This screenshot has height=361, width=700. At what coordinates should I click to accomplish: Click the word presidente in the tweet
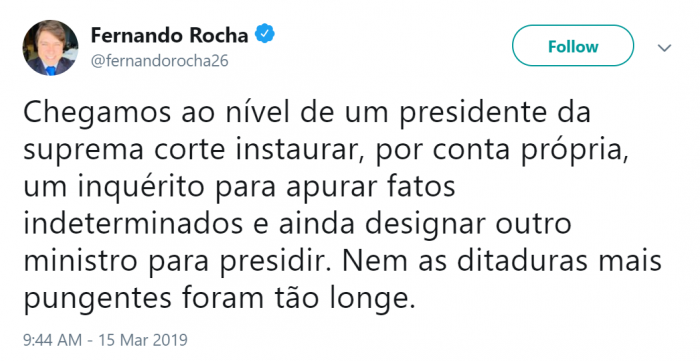coord(472,114)
